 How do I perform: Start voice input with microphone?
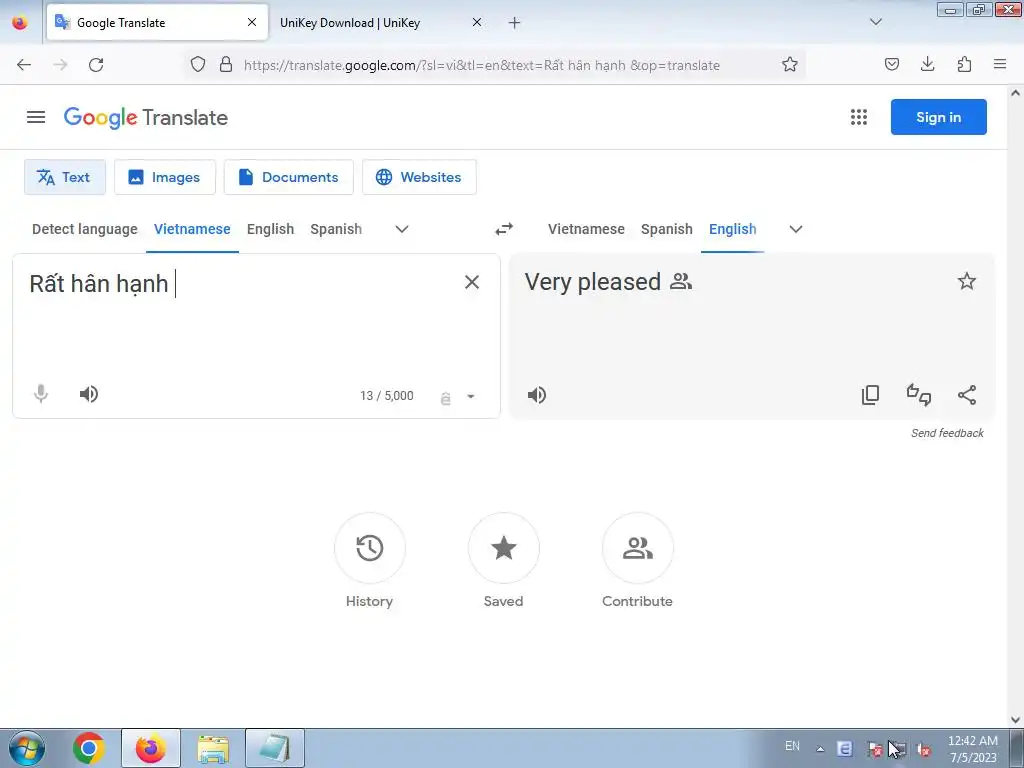click(x=40, y=394)
